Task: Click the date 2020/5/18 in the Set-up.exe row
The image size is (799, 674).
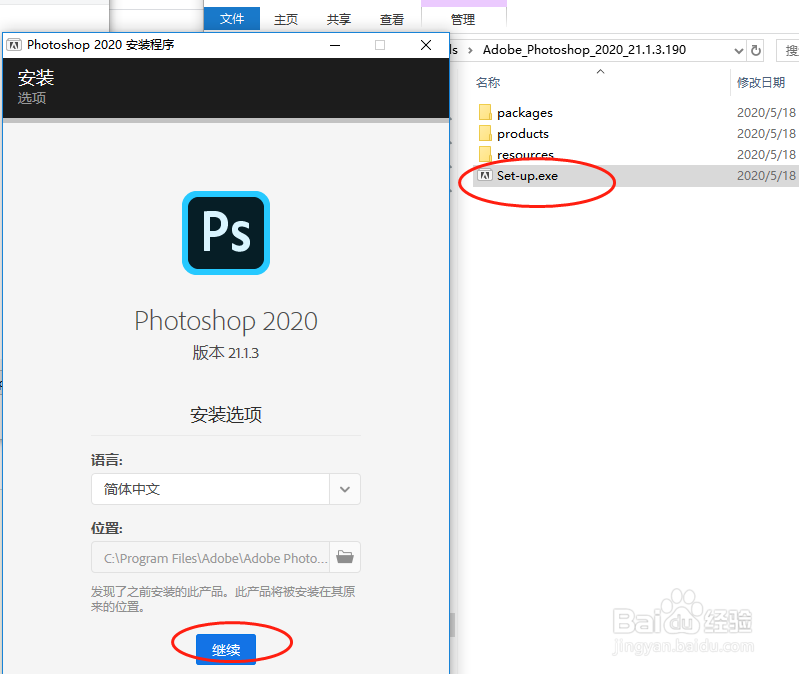Action: coord(766,176)
